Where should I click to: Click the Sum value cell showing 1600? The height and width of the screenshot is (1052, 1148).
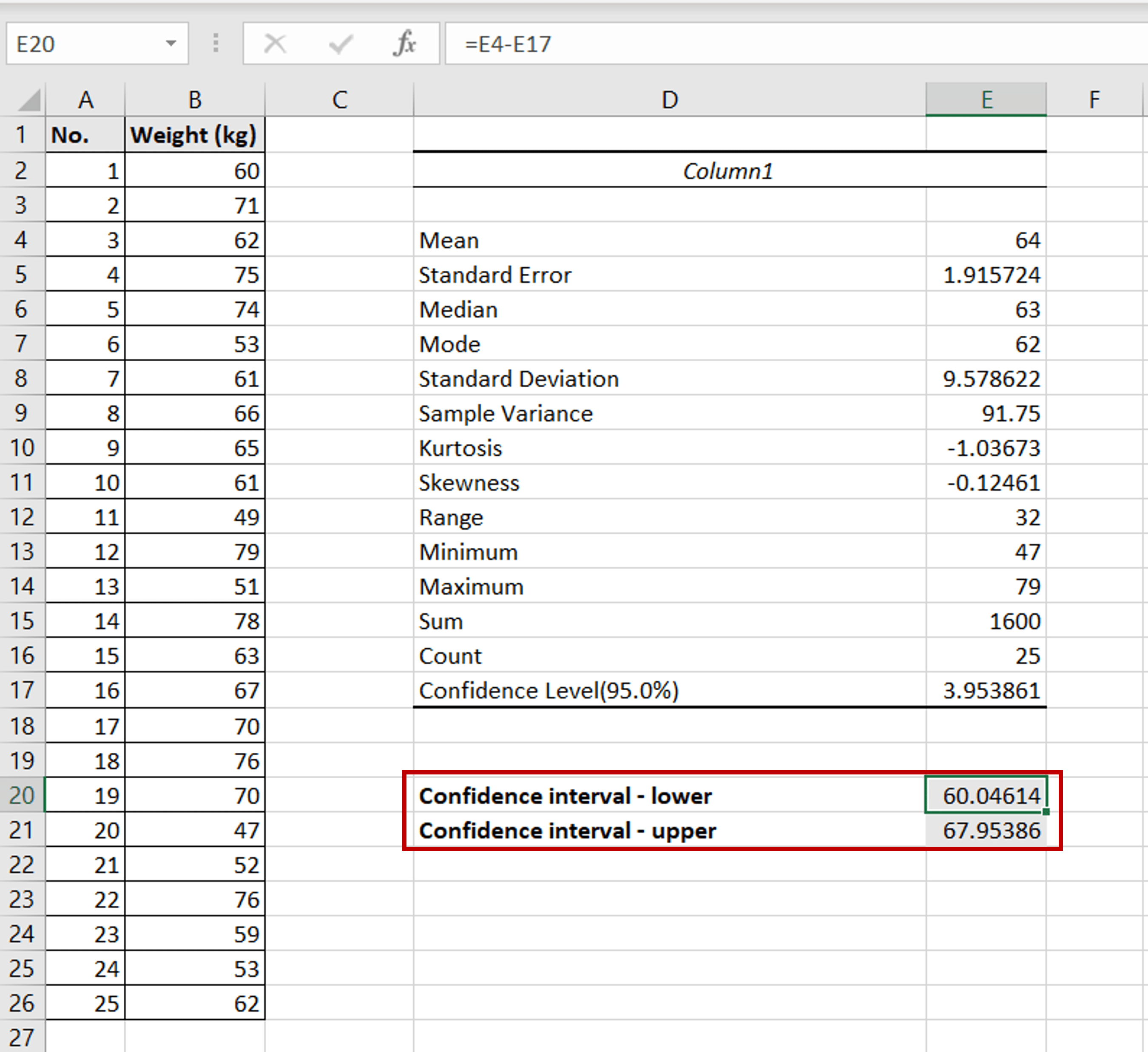coord(987,621)
